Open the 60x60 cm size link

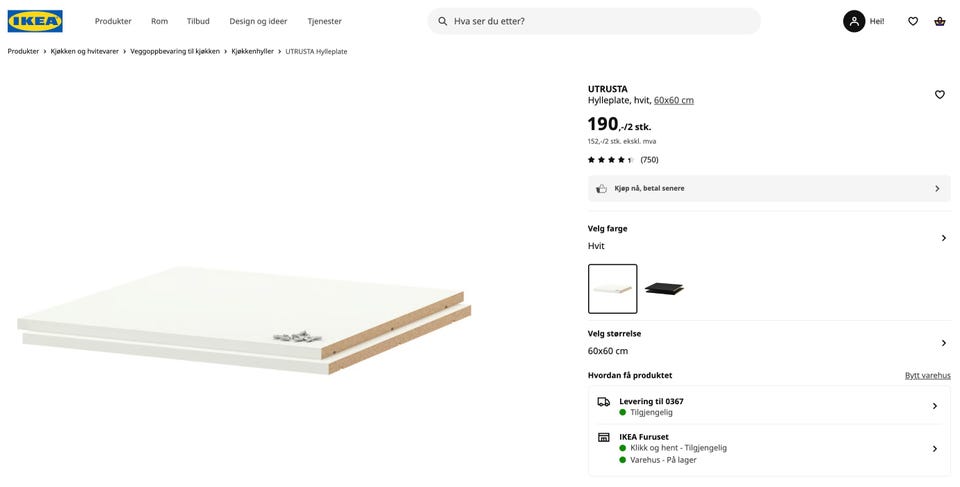[x=674, y=100]
